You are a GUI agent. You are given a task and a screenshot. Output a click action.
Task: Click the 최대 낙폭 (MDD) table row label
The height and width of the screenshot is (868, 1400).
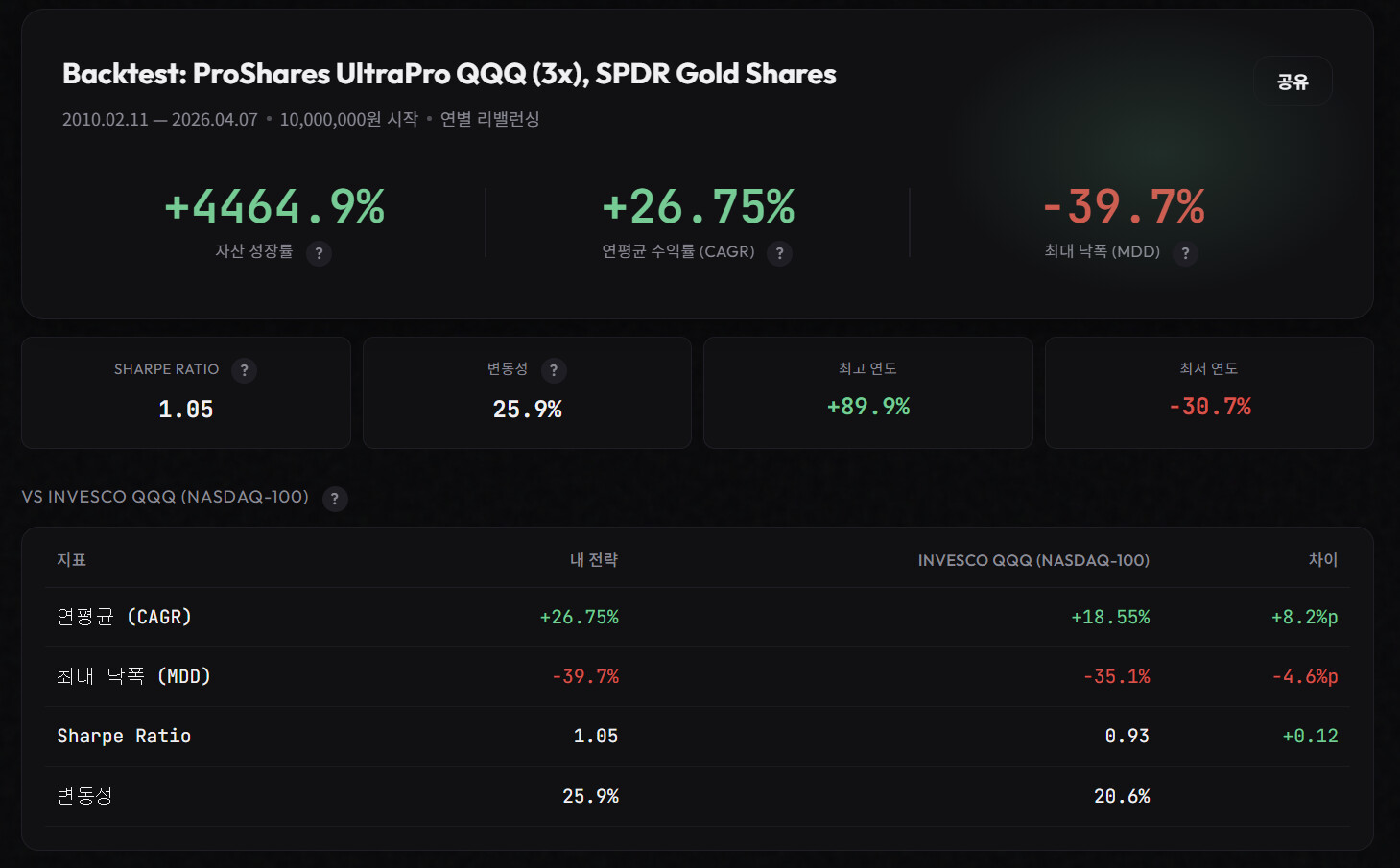133,676
